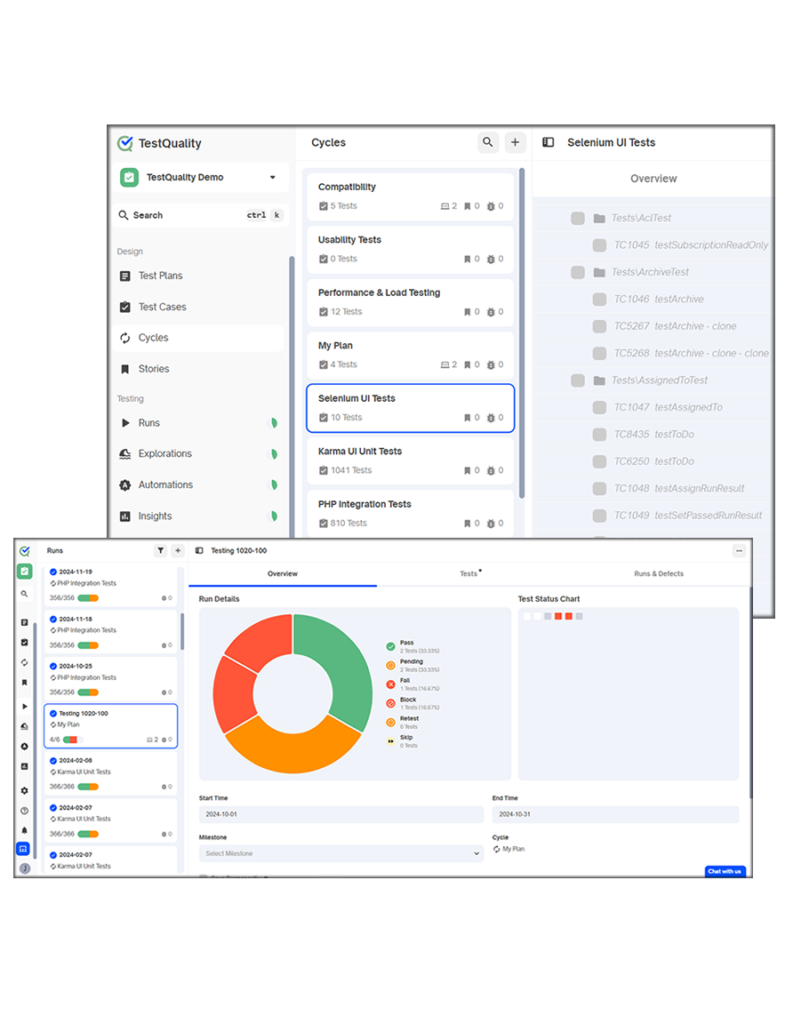Select the PHP Integration Tests cycle card
This screenshot has height=1024, width=793.
click(x=410, y=513)
